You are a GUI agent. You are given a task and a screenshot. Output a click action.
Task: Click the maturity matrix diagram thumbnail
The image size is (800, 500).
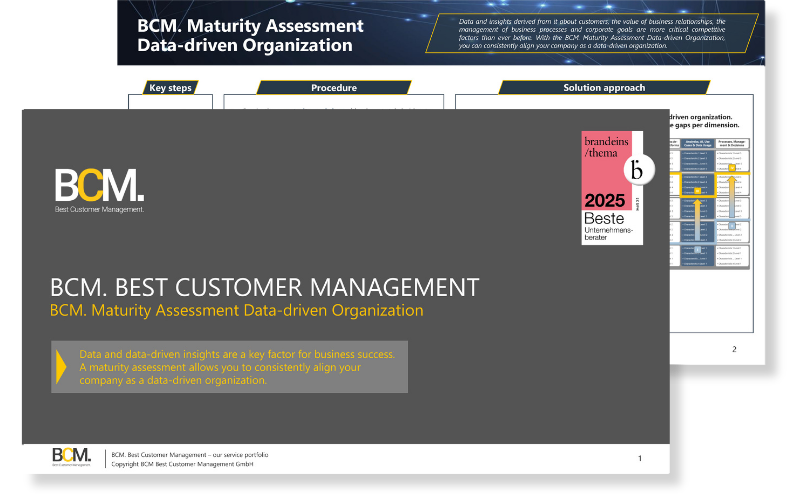(x=709, y=203)
